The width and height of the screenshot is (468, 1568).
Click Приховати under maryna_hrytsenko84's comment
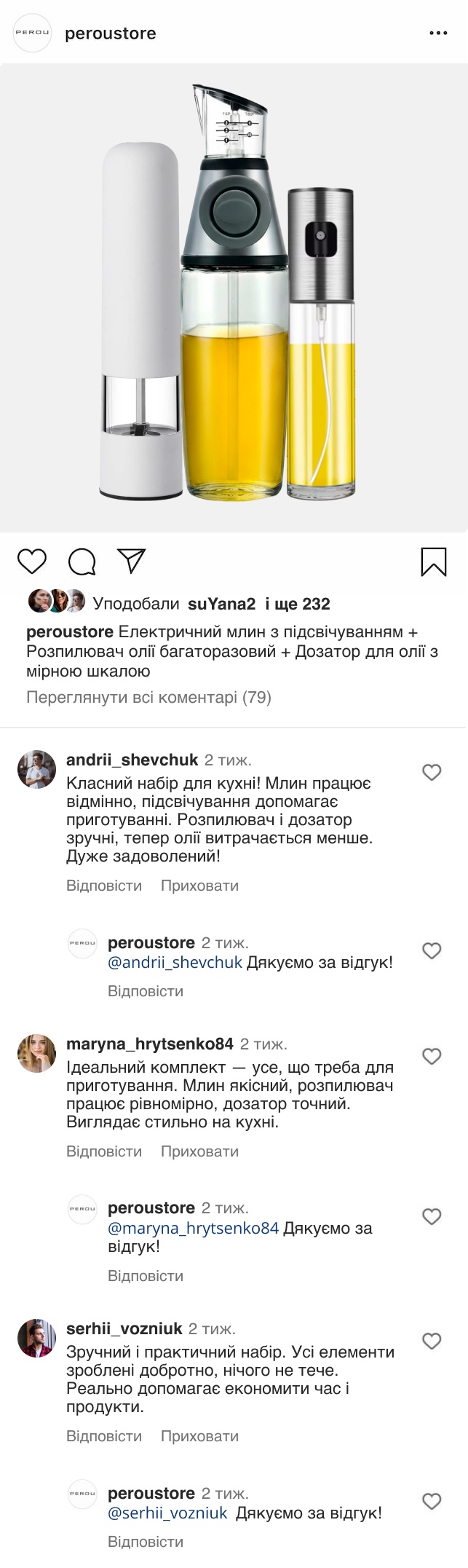pyautogui.click(x=199, y=1151)
